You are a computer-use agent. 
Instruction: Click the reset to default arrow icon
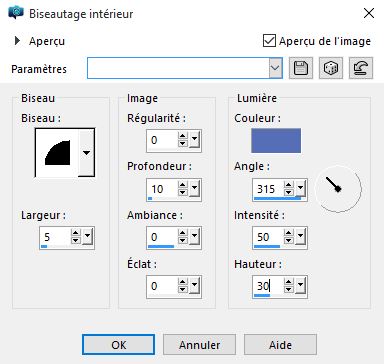coord(361,68)
